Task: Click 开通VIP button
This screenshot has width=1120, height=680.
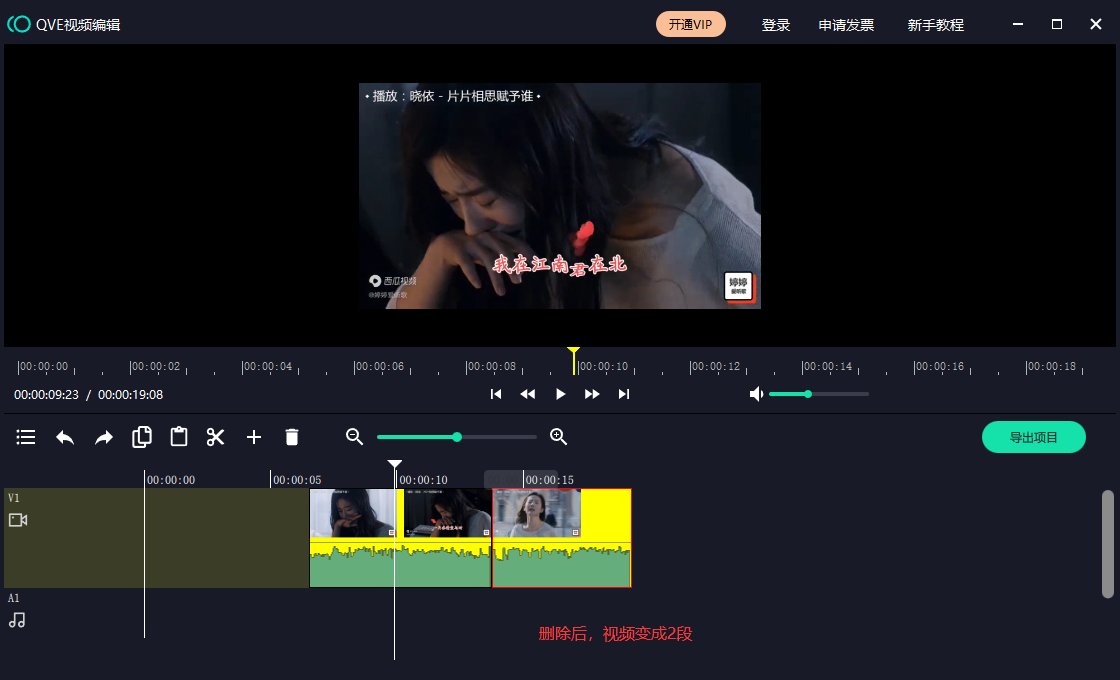Action: pos(691,25)
